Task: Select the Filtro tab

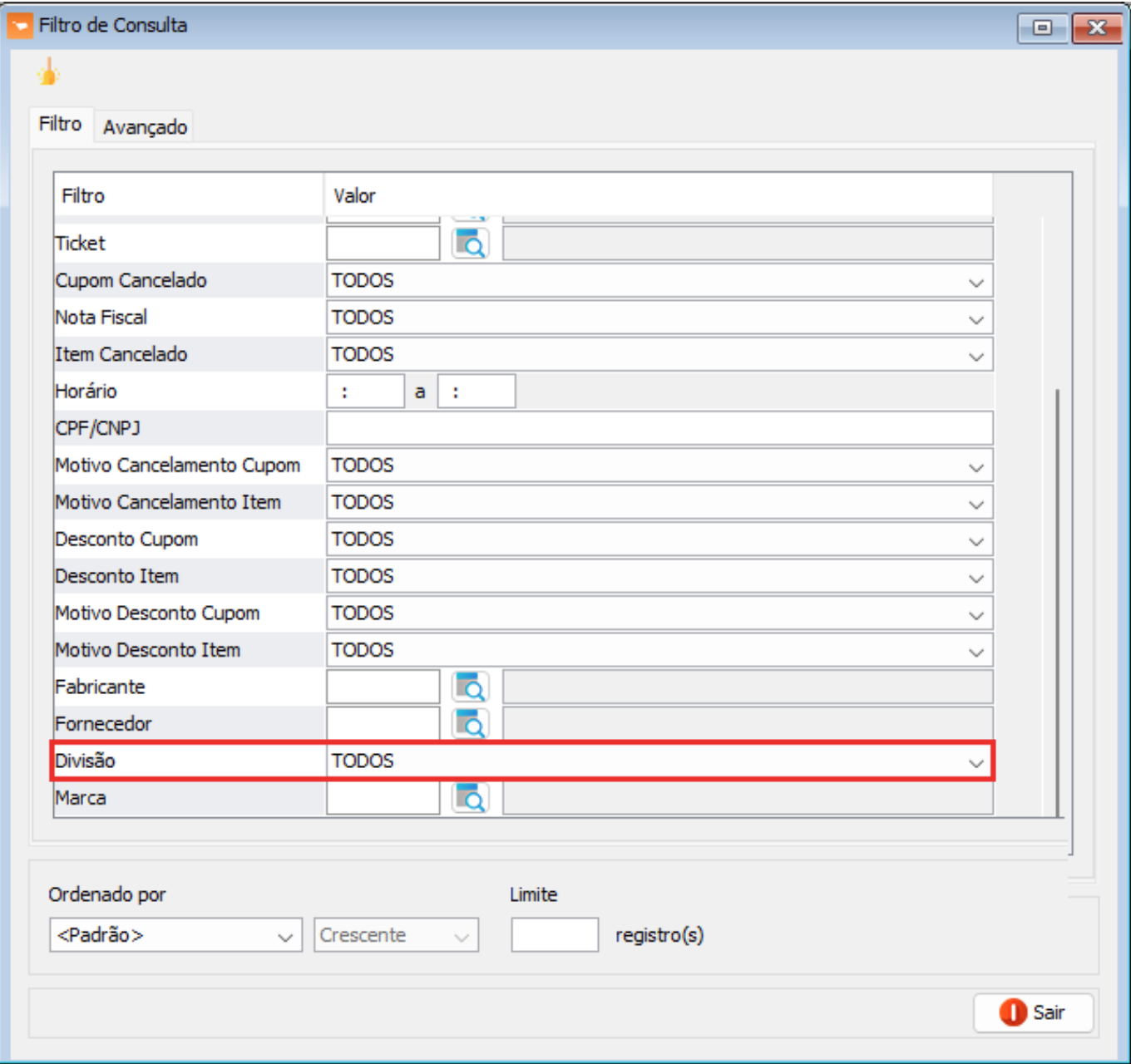Action: 60,124
